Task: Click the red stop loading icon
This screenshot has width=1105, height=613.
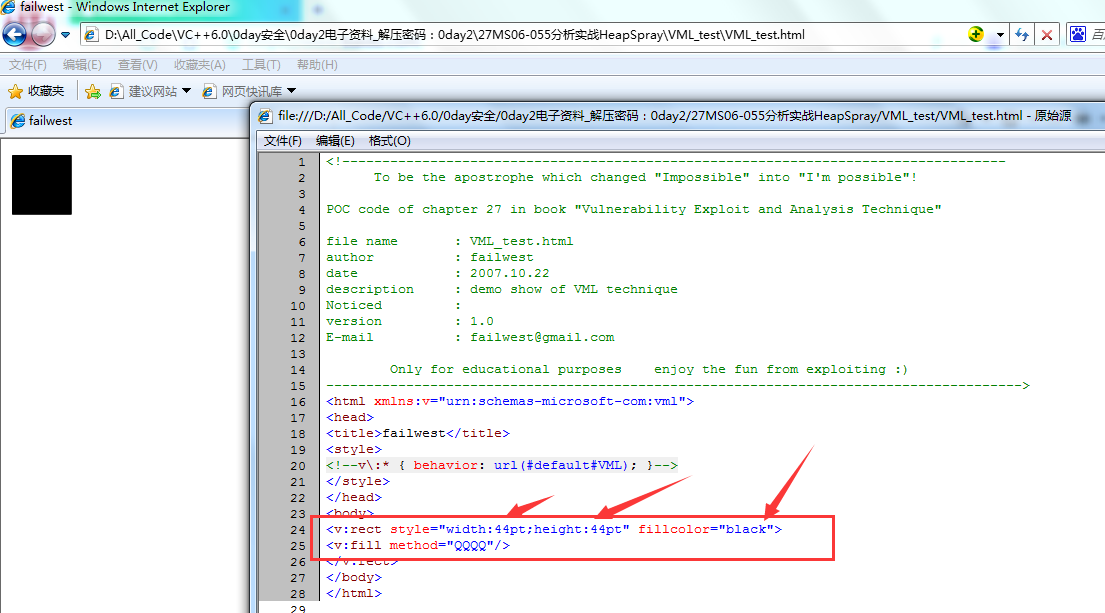Action: pos(1047,35)
